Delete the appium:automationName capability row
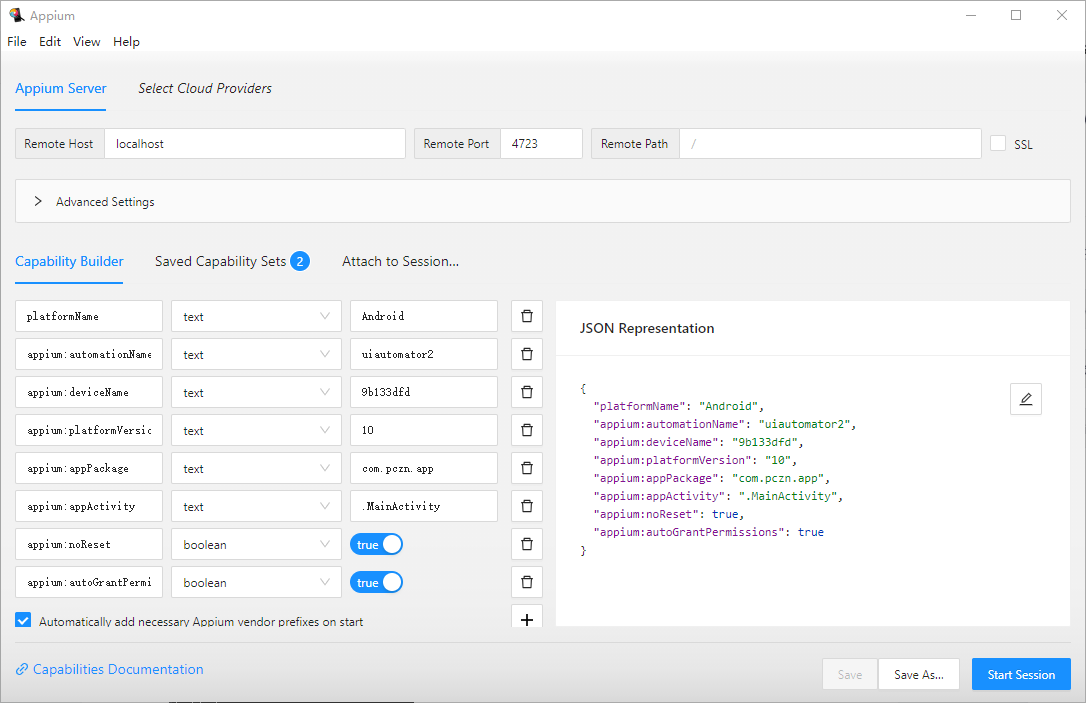The height and width of the screenshot is (703, 1086). point(526,354)
